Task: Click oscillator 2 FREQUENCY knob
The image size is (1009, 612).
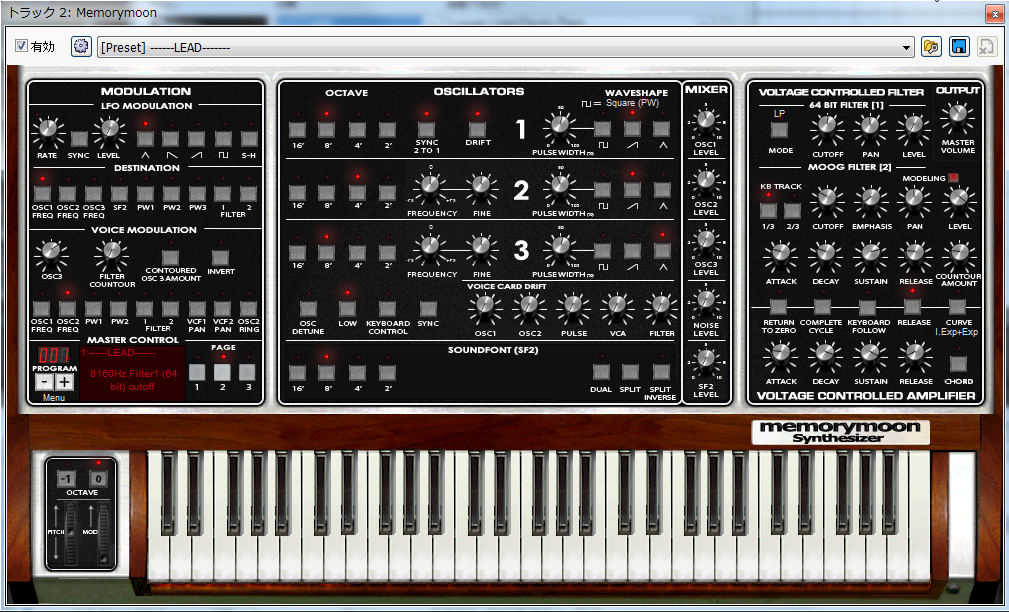Action: tap(429, 187)
